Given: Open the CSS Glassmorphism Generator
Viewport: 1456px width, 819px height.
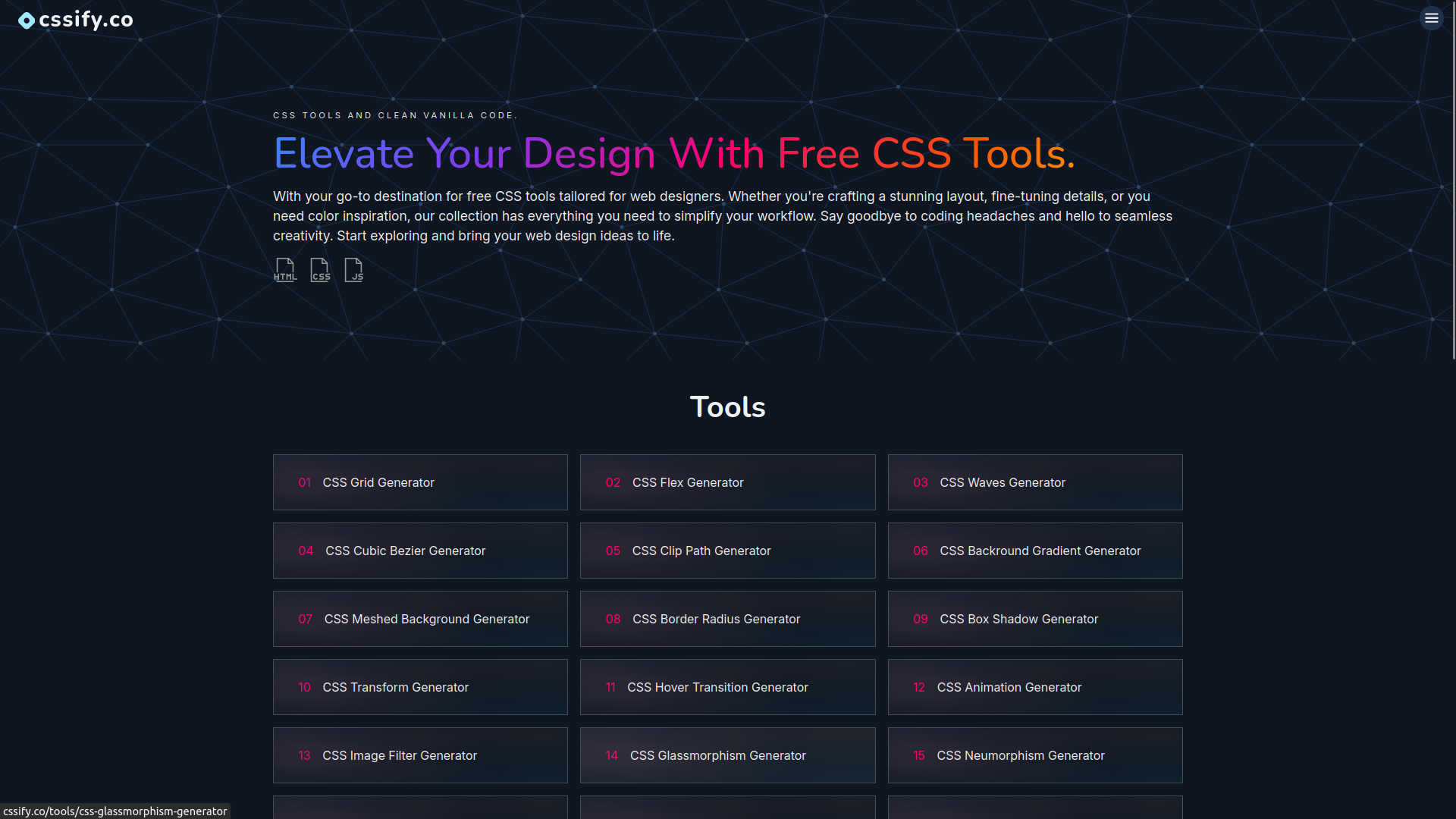Looking at the screenshot, I should [727, 755].
